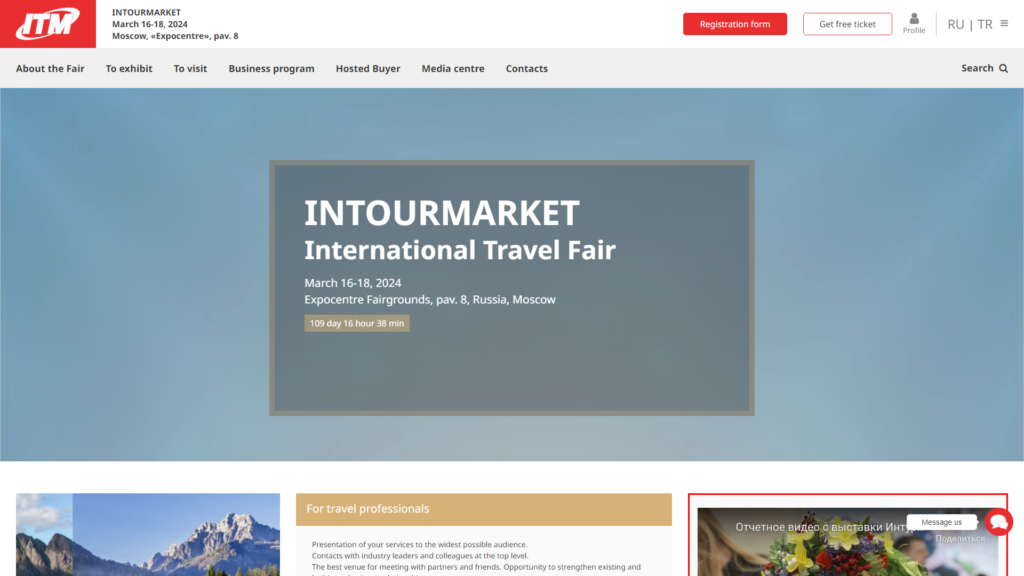Open the Media centre menu

(453, 69)
